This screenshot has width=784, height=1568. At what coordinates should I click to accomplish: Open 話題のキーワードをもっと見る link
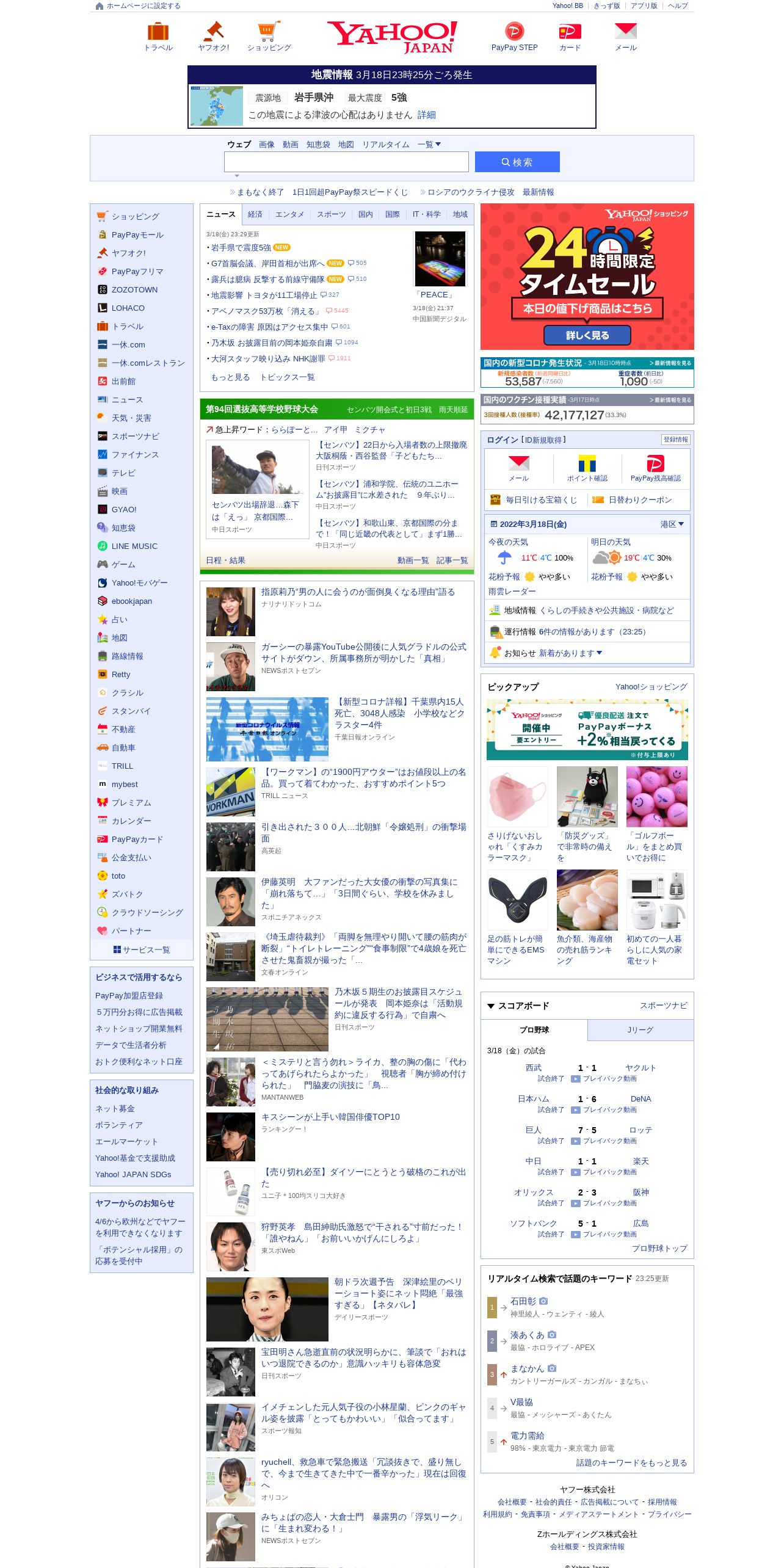pyautogui.click(x=631, y=1463)
